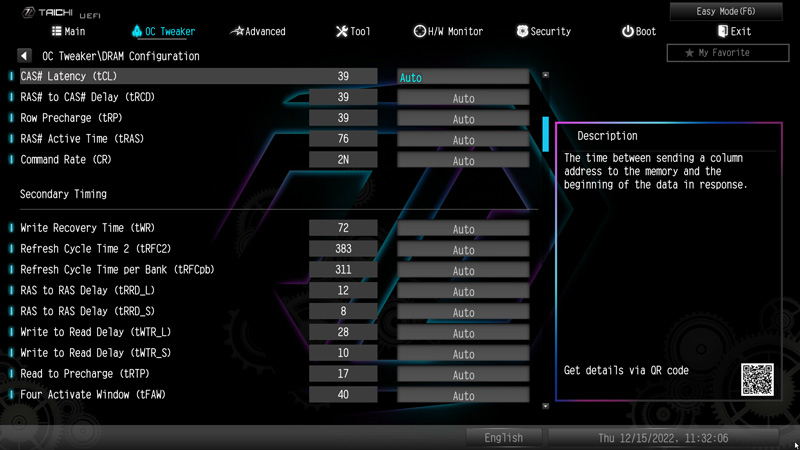Viewport: 800px width, 450px height.
Task: Click the OC Tweaker flame icon
Action: (x=137, y=31)
